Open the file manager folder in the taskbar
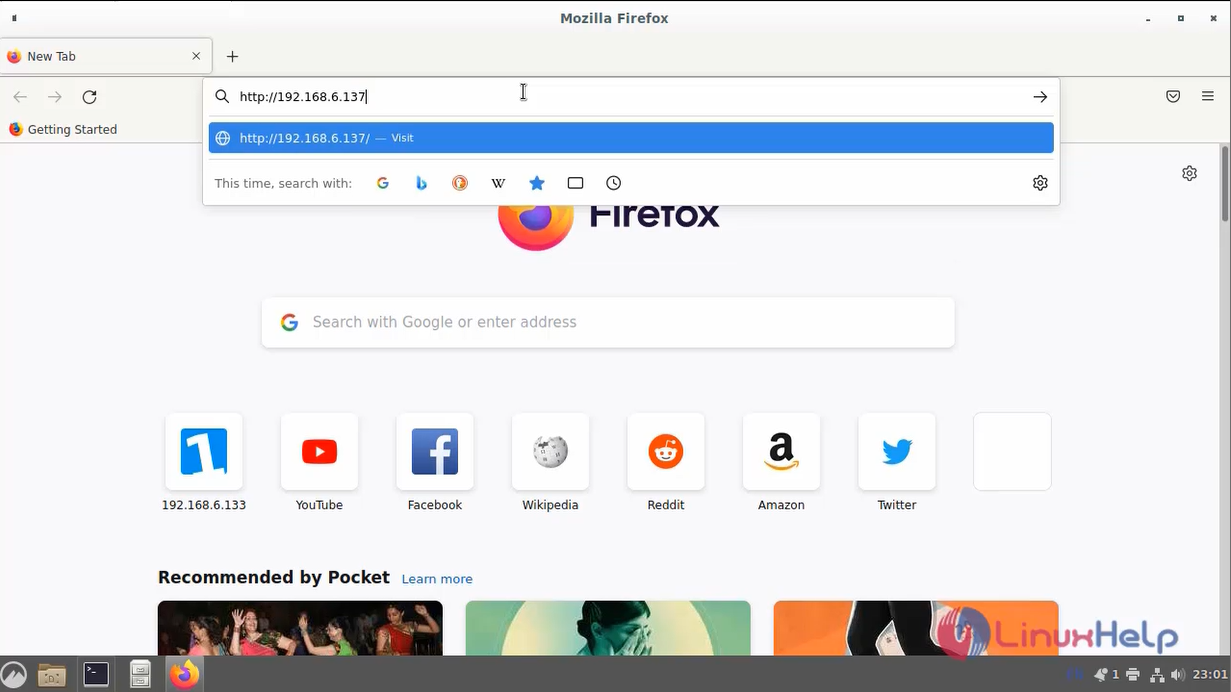Viewport: 1231px width, 692px height. point(52,675)
